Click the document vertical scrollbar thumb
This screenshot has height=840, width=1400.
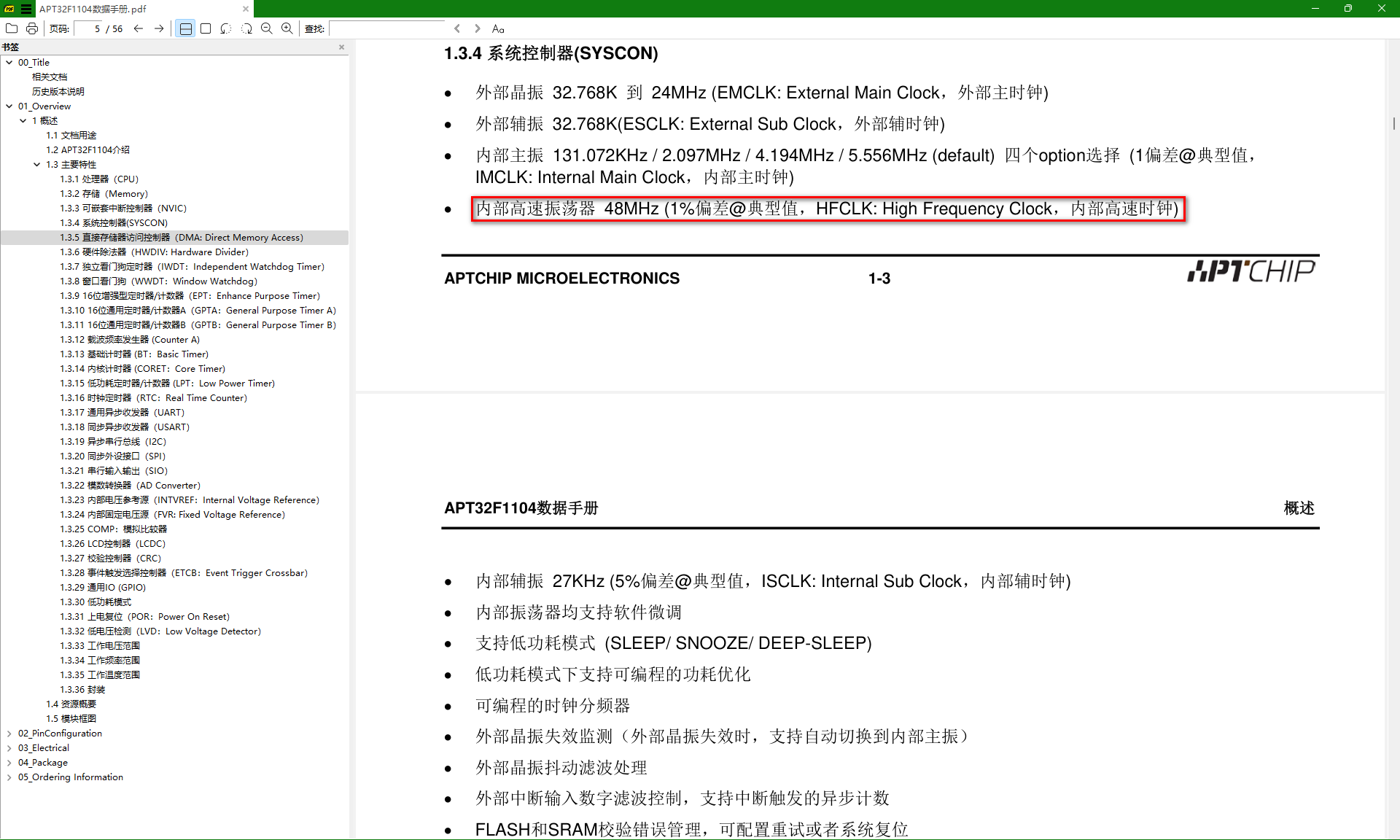1393,124
